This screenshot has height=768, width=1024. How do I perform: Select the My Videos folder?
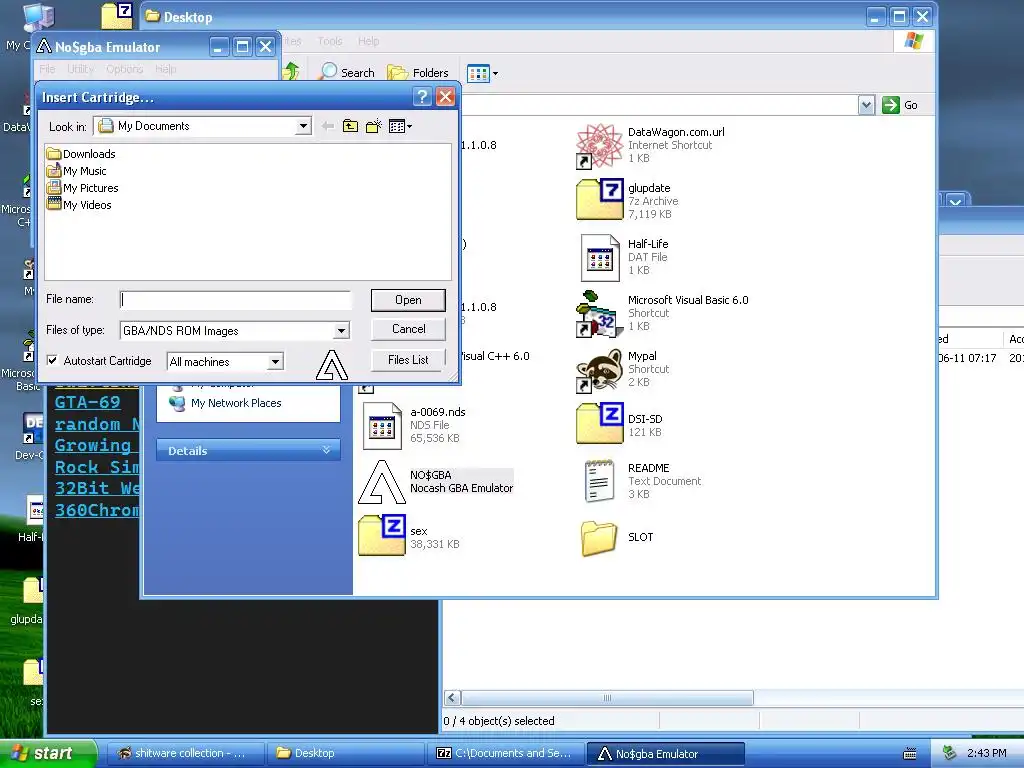pyautogui.click(x=79, y=205)
